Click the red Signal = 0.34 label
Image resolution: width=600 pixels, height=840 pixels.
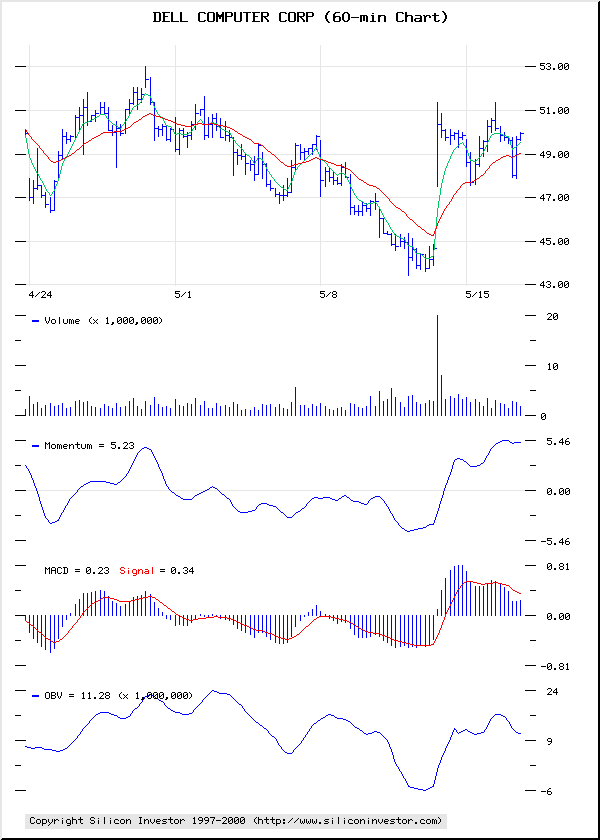pos(156,571)
